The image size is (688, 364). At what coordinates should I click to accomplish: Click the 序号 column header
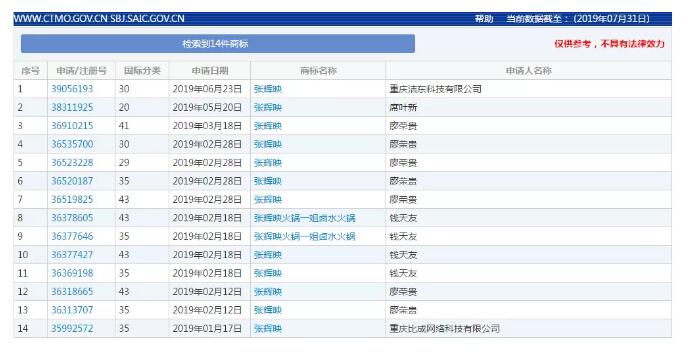click(x=30, y=71)
